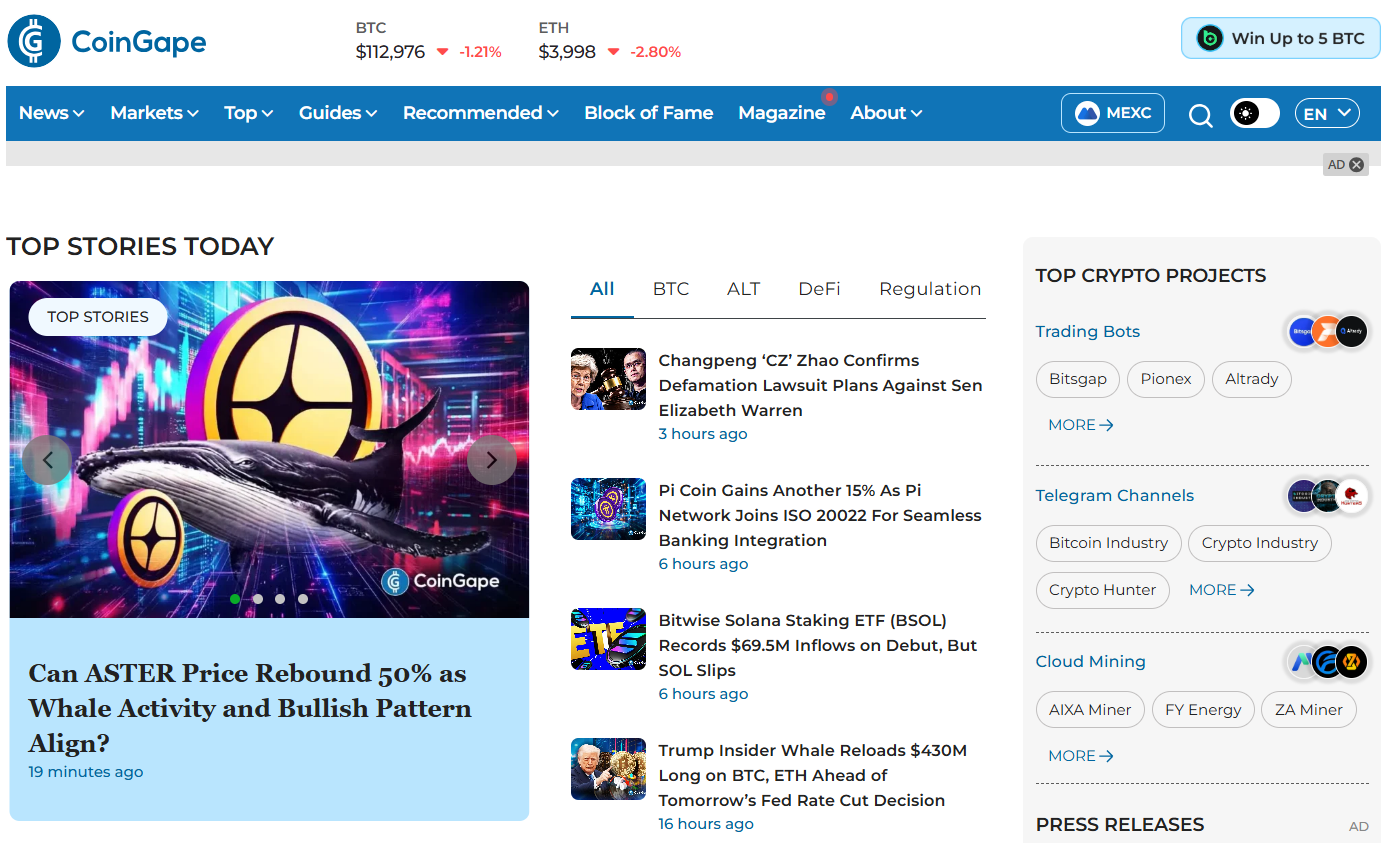This screenshot has width=1392, height=843.
Task: Switch to the DeFi tab
Action: tap(819, 289)
